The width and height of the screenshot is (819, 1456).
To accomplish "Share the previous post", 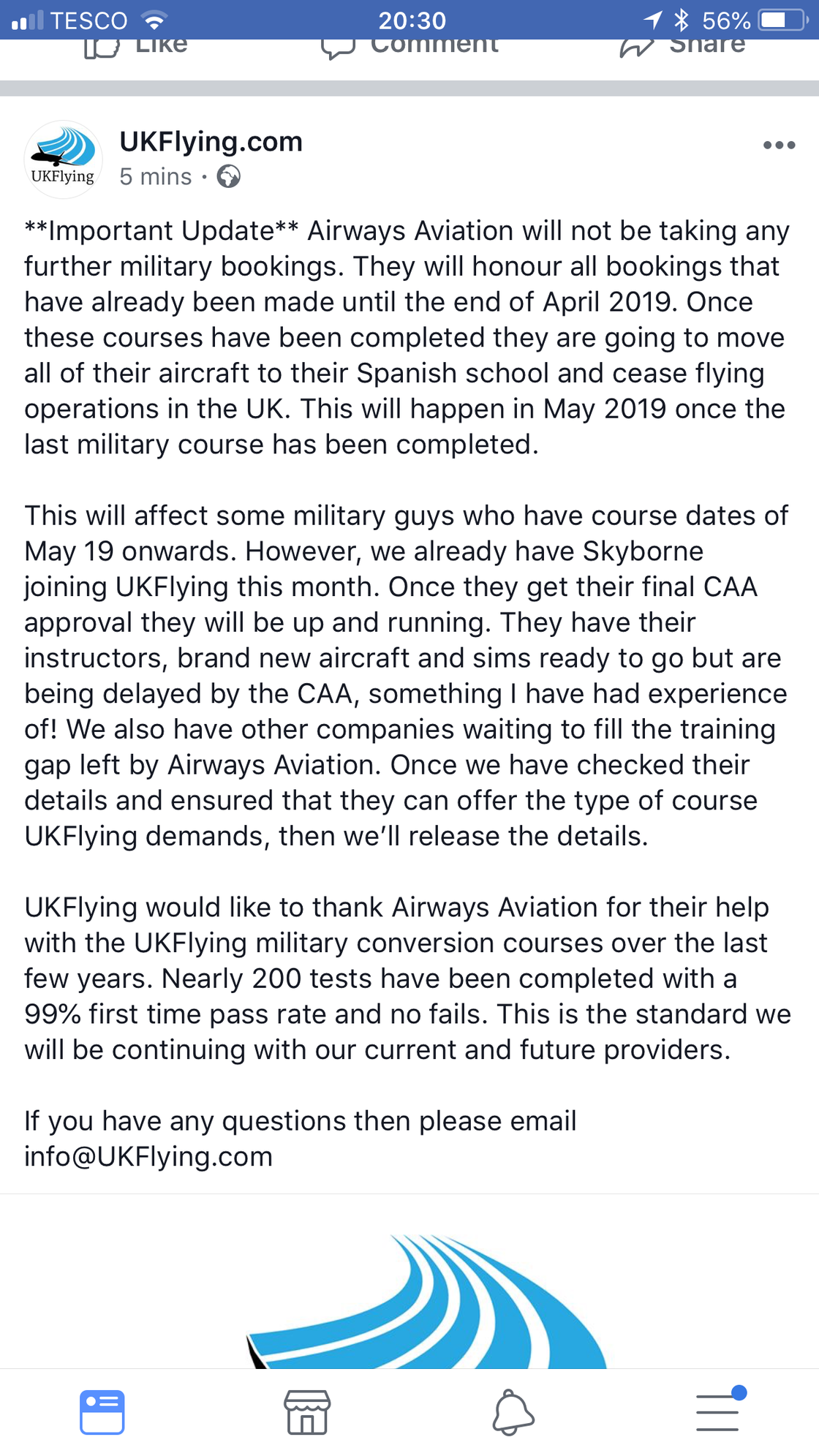I will click(x=682, y=46).
